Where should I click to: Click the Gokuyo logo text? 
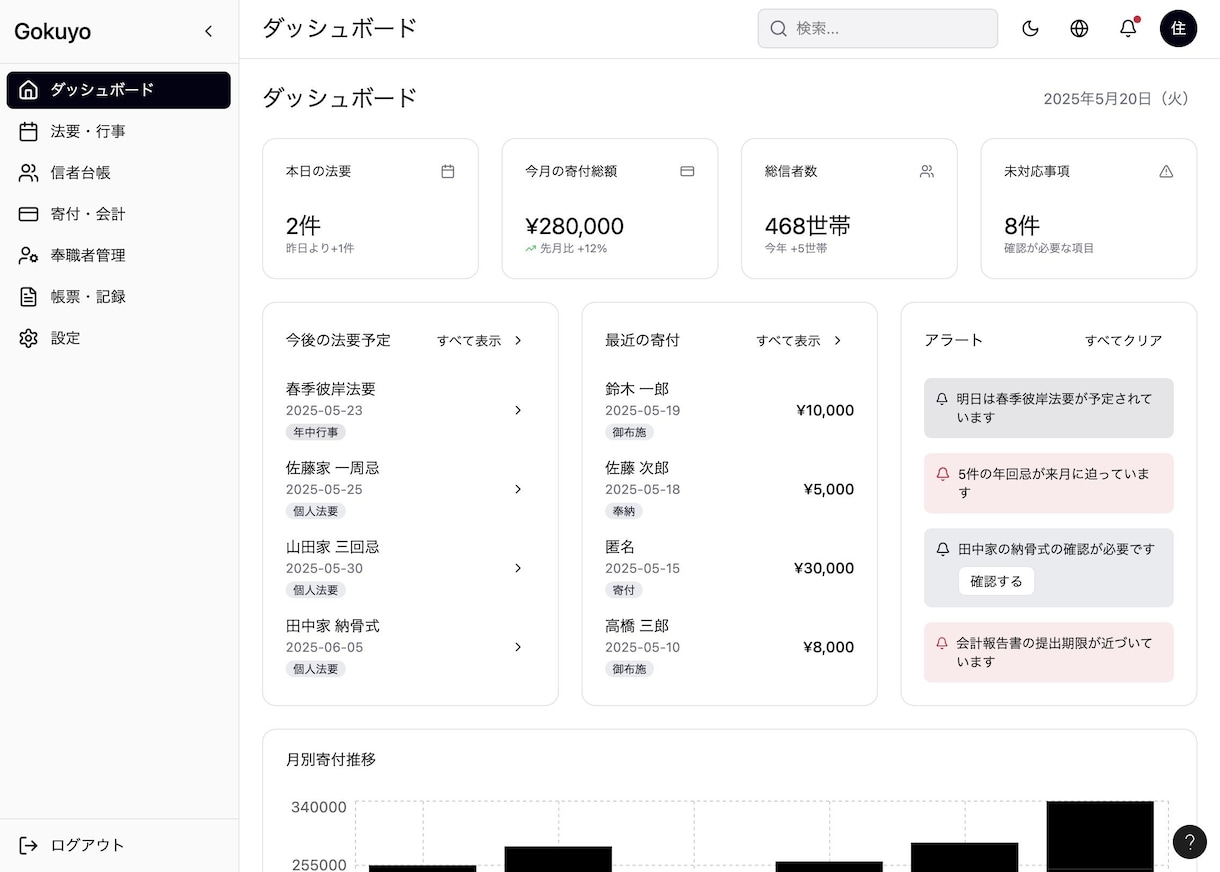(x=53, y=31)
